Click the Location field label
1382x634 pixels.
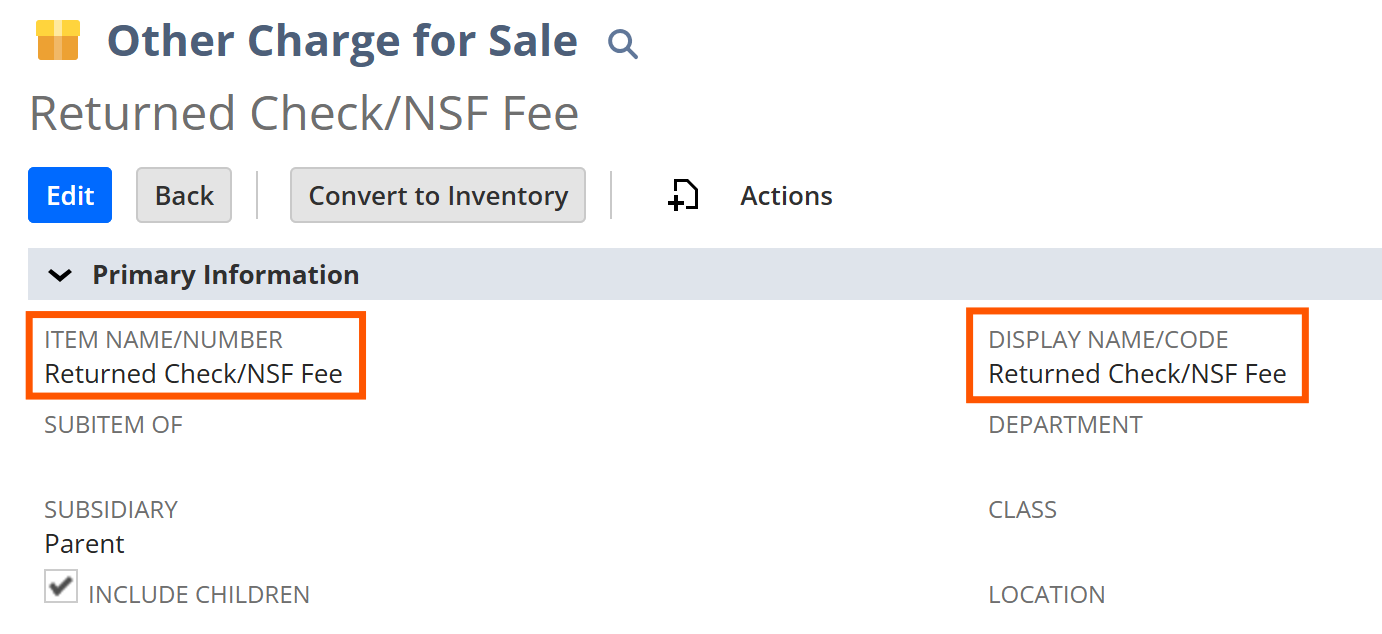pos(1046,595)
